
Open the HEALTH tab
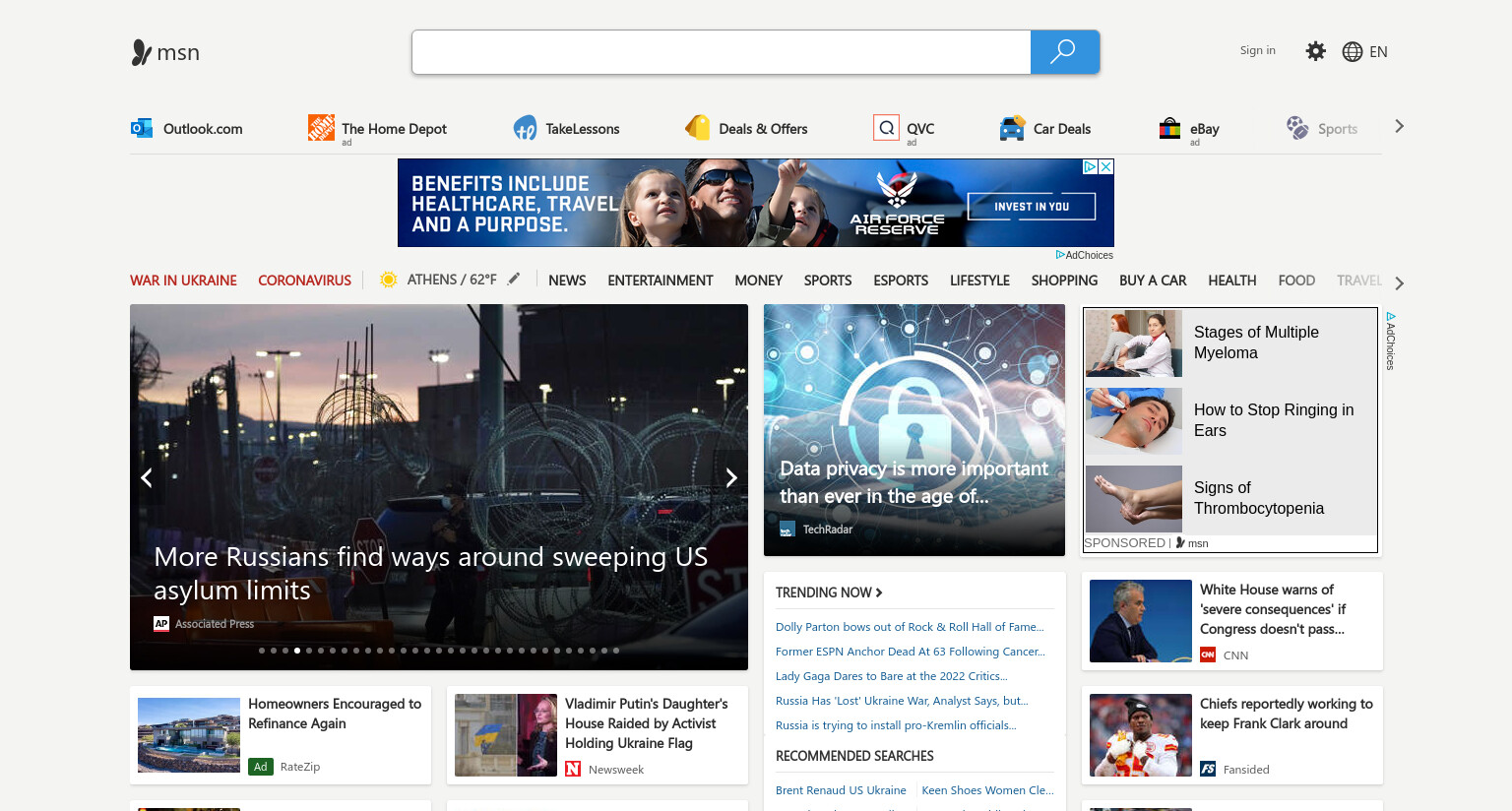tap(1232, 281)
